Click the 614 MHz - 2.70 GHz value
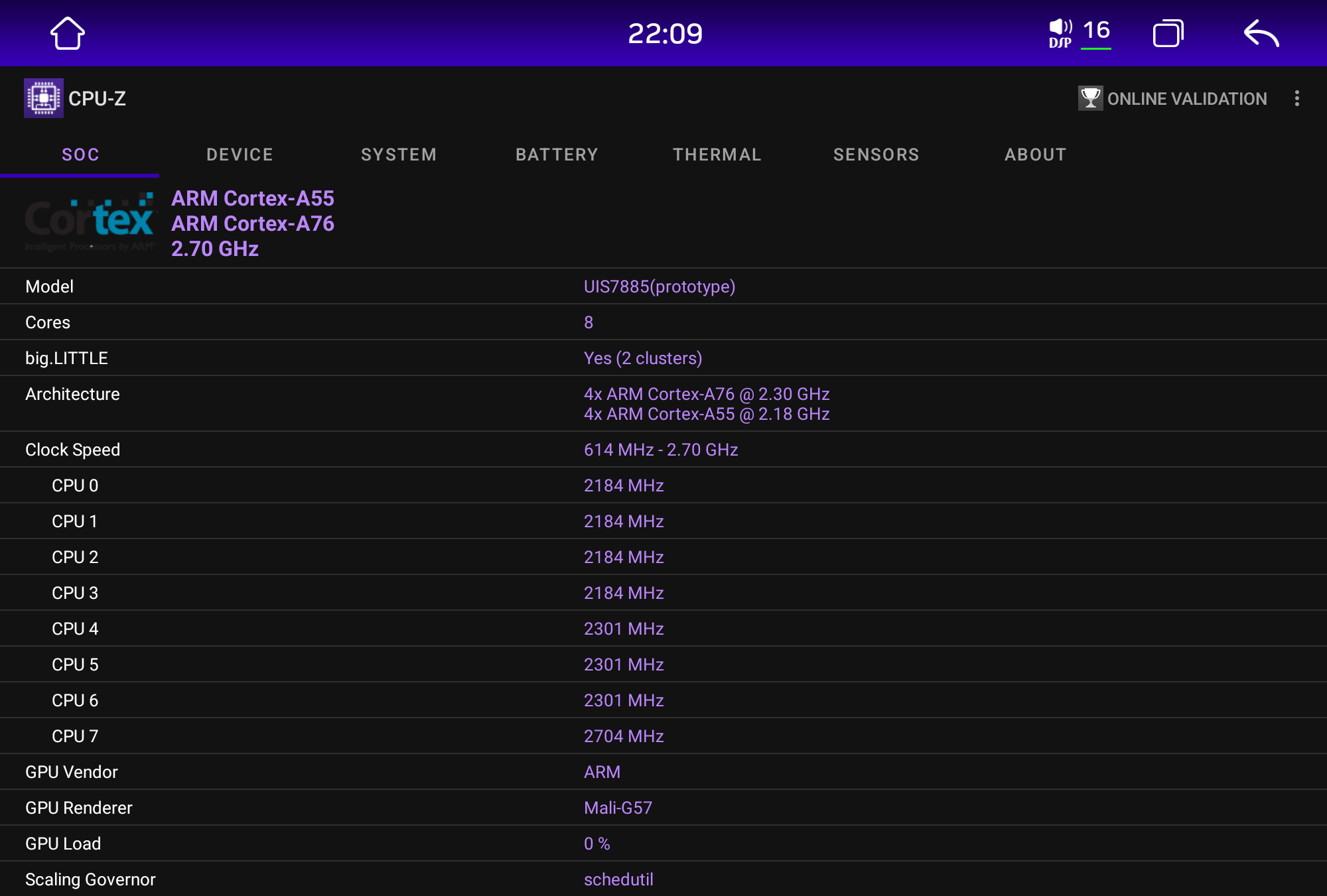Screen dimensions: 1327x896 pos(661,450)
